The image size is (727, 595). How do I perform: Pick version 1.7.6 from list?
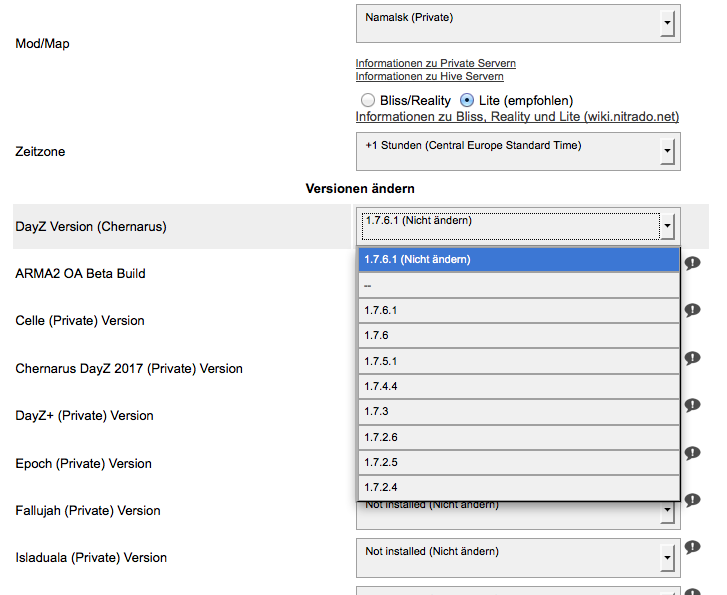(x=519, y=335)
